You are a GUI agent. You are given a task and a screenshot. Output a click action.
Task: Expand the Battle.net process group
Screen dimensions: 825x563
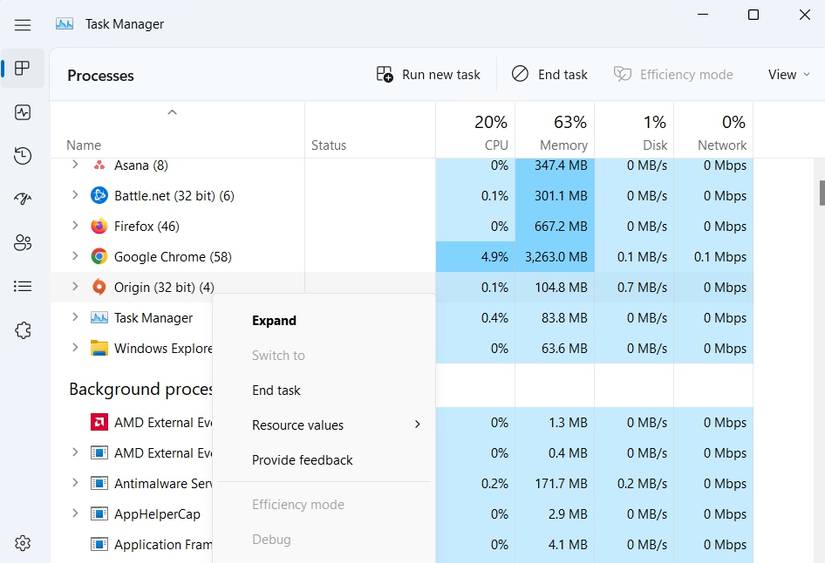point(75,196)
